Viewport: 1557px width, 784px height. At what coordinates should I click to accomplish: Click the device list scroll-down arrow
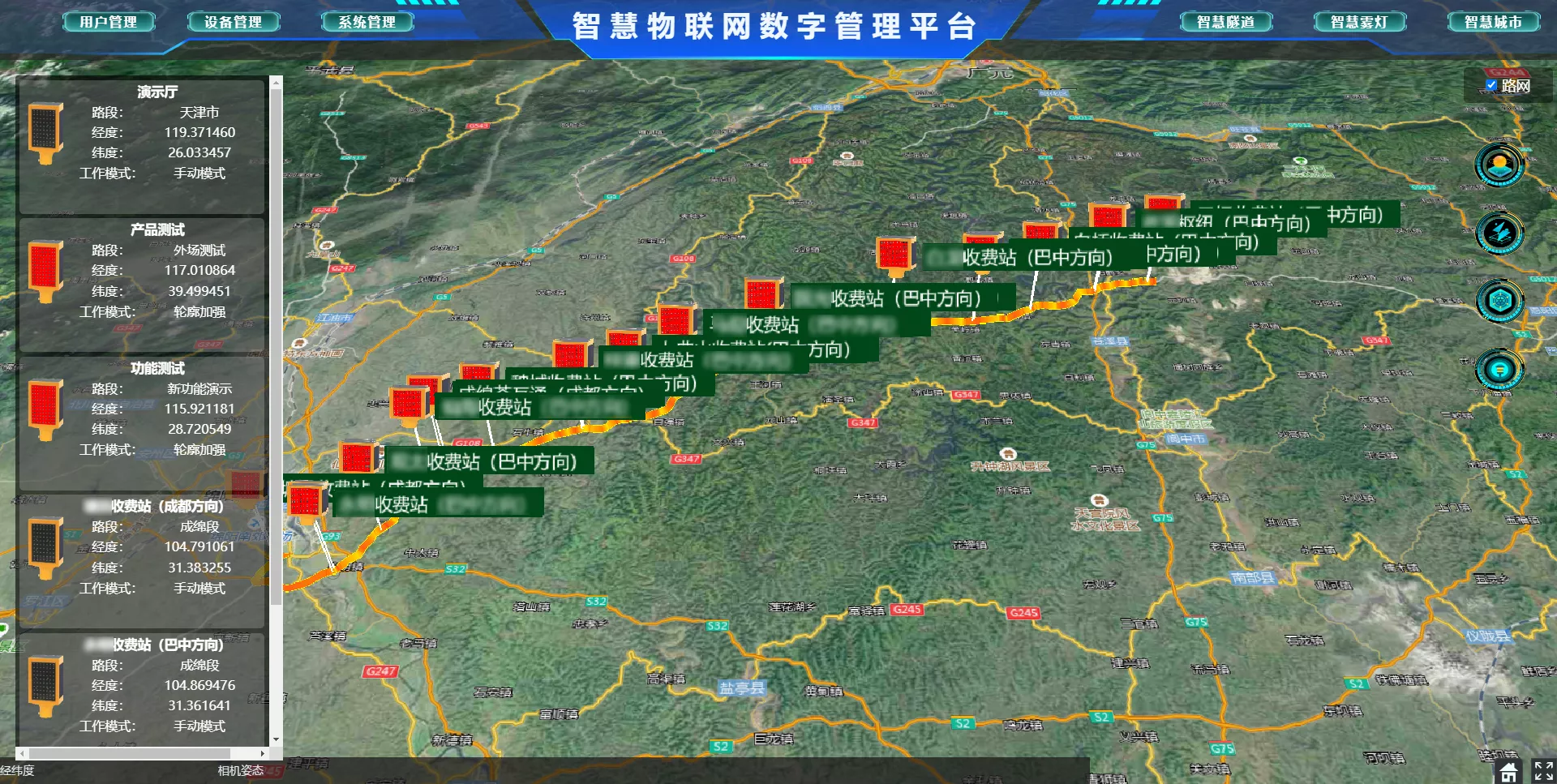[x=277, y=739]
